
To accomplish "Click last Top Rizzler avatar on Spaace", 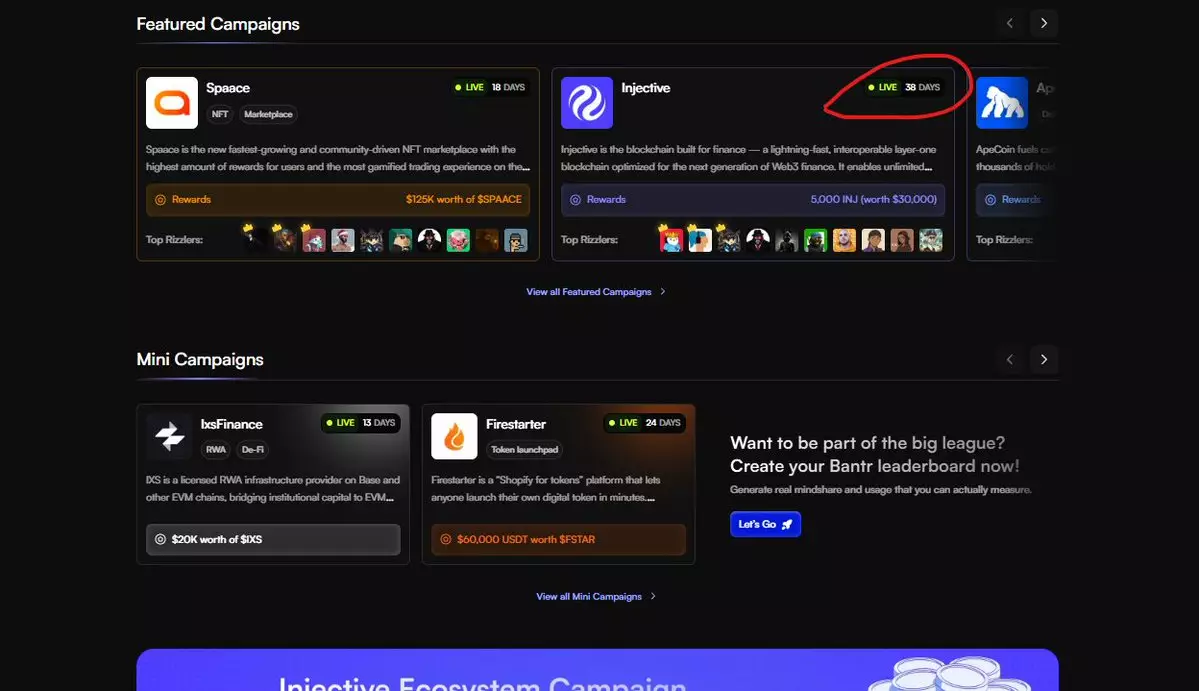I will point(515,240).
